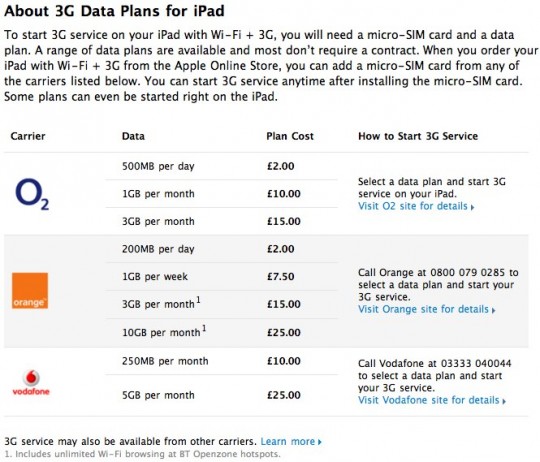Click the 'Plan Cost' column header
The image size is (540, 462).
290,136
